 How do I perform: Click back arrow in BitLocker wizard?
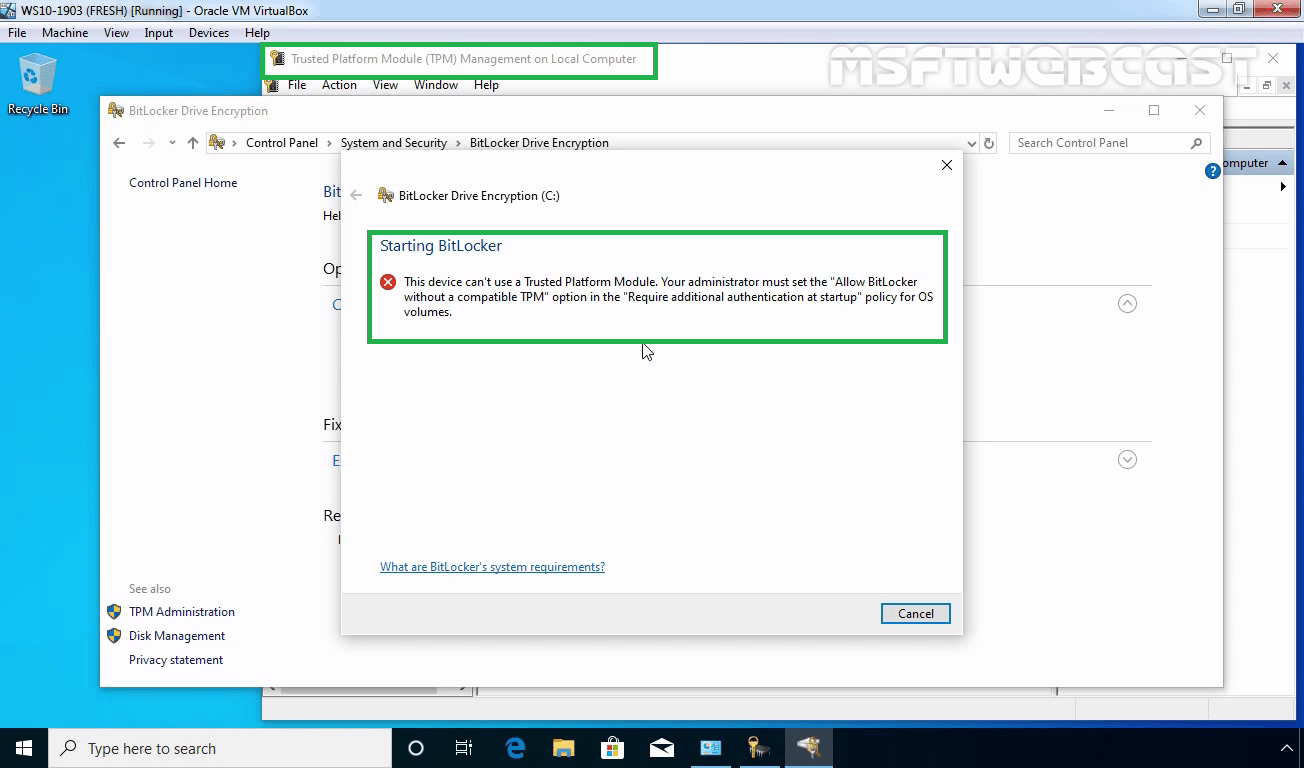(x=356, y=195)
